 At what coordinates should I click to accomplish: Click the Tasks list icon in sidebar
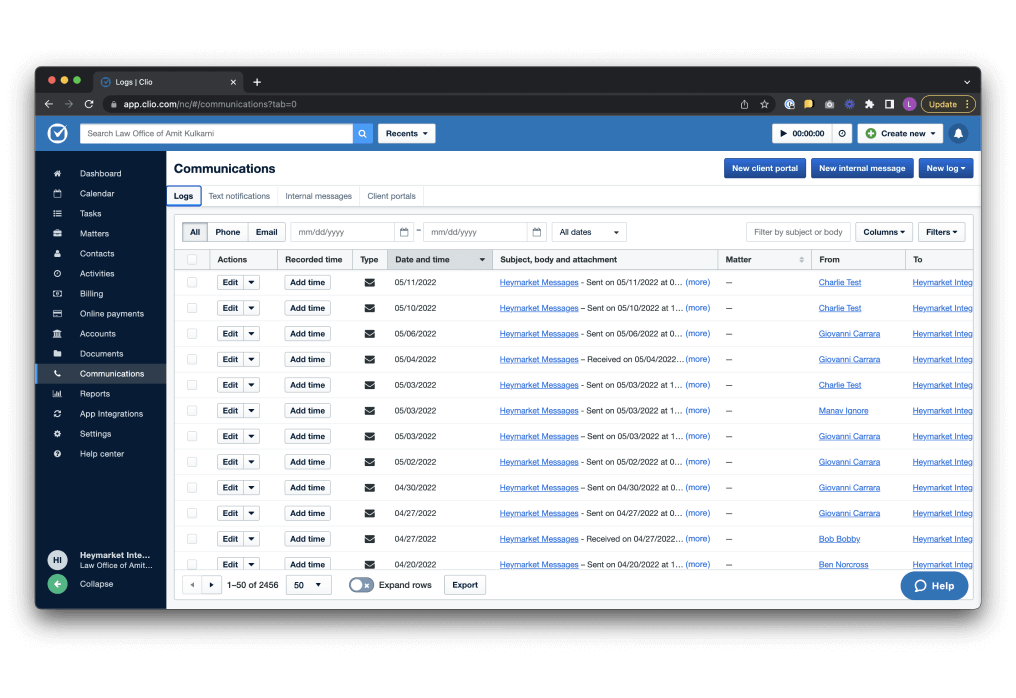[x=57, y=214]
